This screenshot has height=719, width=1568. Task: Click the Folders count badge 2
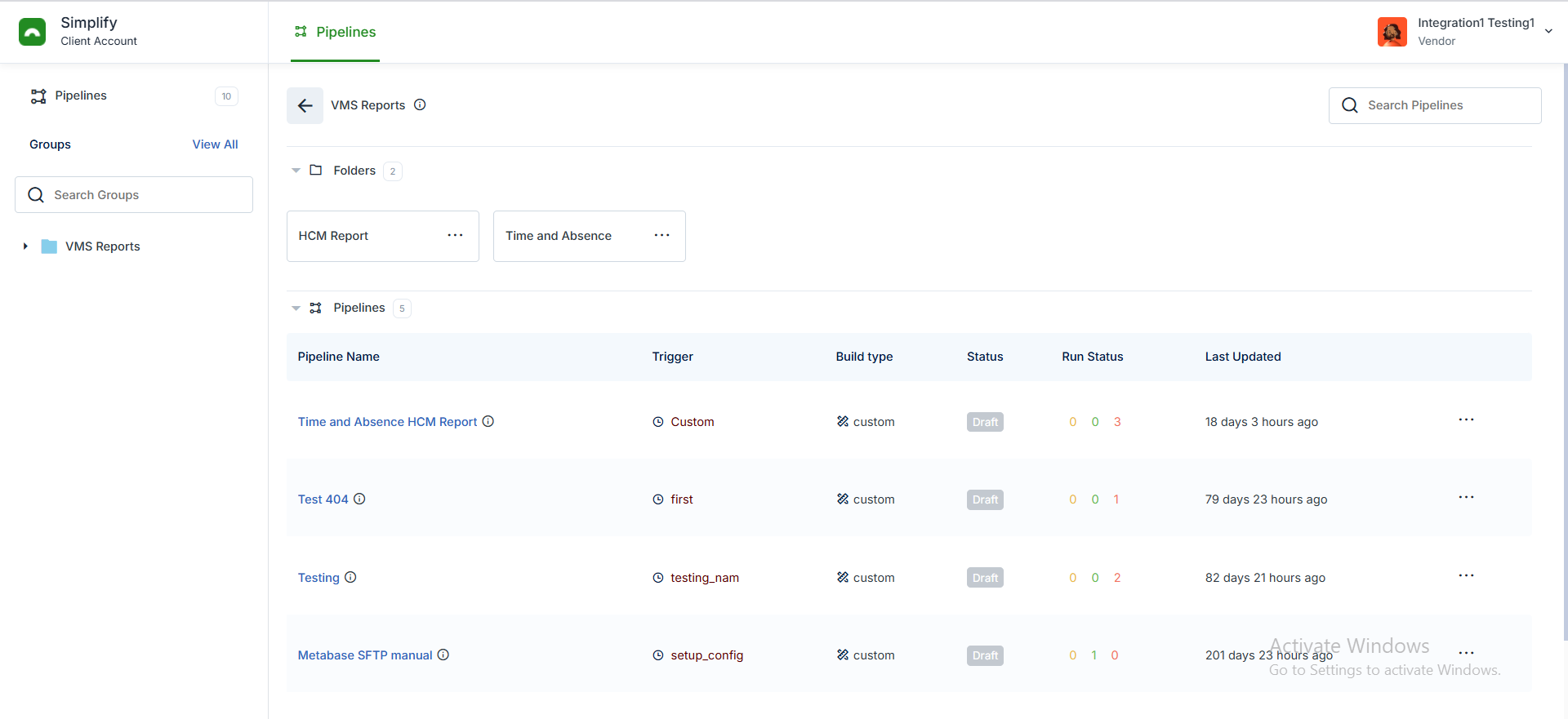click(393, 171)
